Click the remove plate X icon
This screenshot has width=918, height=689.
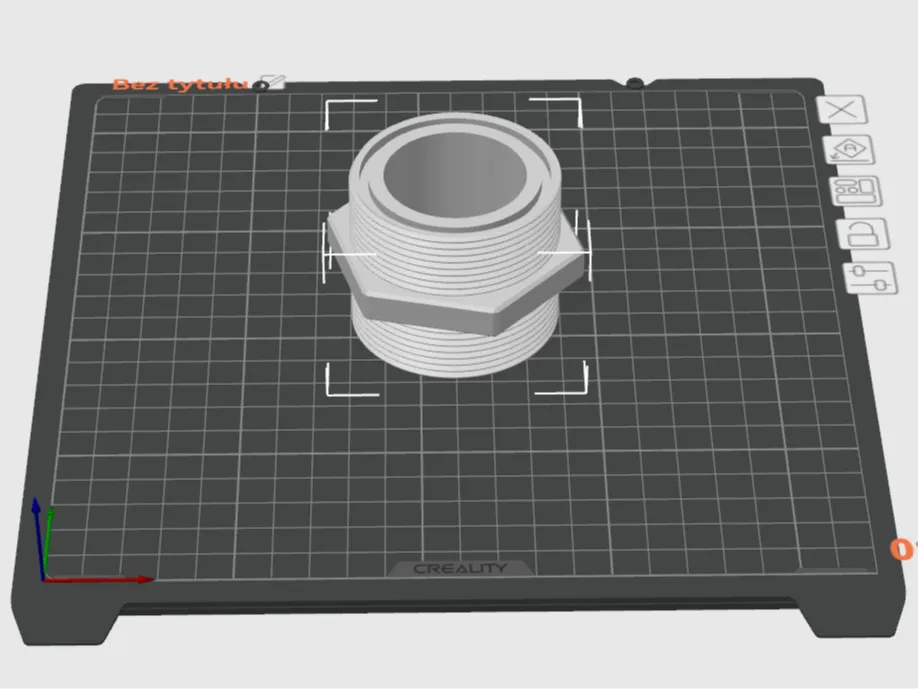842,109
